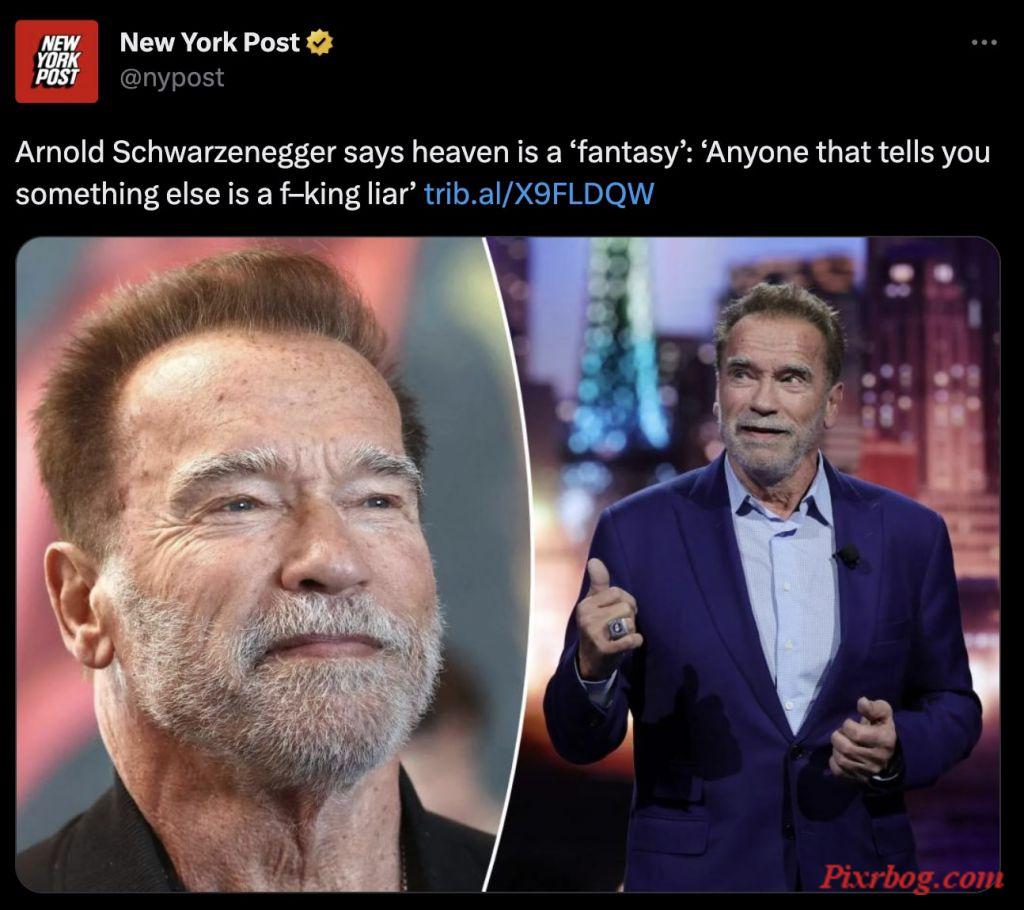Click the lapel microphone on the blue jacket
1024x910 pixels.
click(x=848, y=557)
